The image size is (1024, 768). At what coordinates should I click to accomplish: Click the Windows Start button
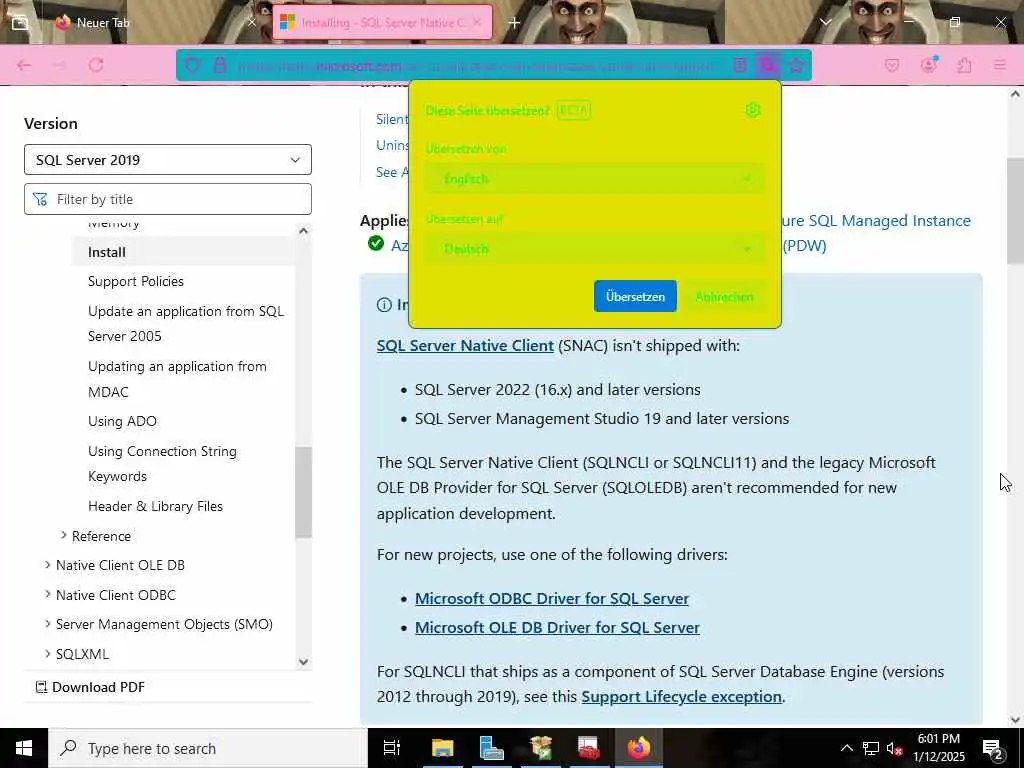click(24, 748)
